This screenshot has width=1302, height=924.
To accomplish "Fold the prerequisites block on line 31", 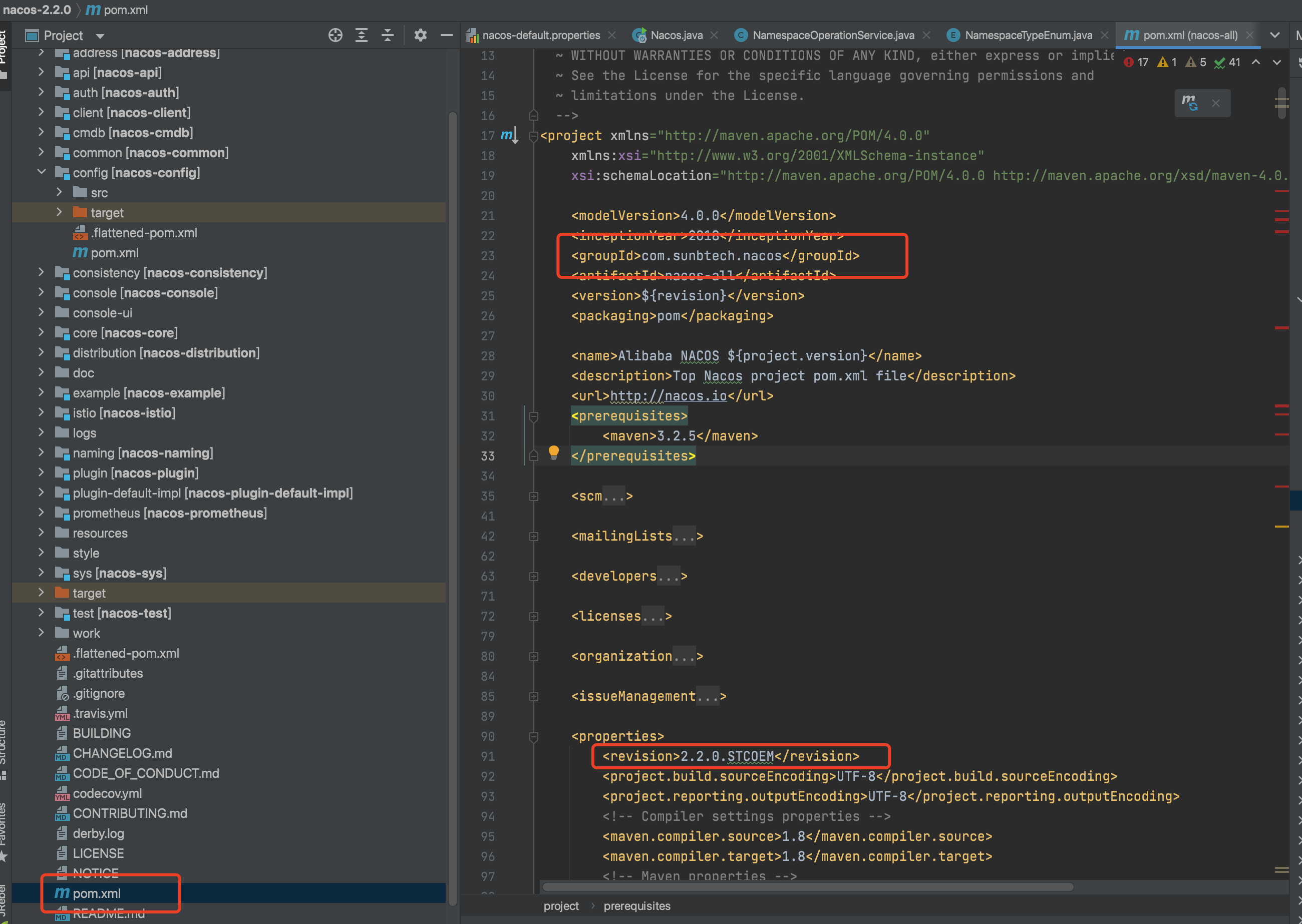I will click(534, 416).
